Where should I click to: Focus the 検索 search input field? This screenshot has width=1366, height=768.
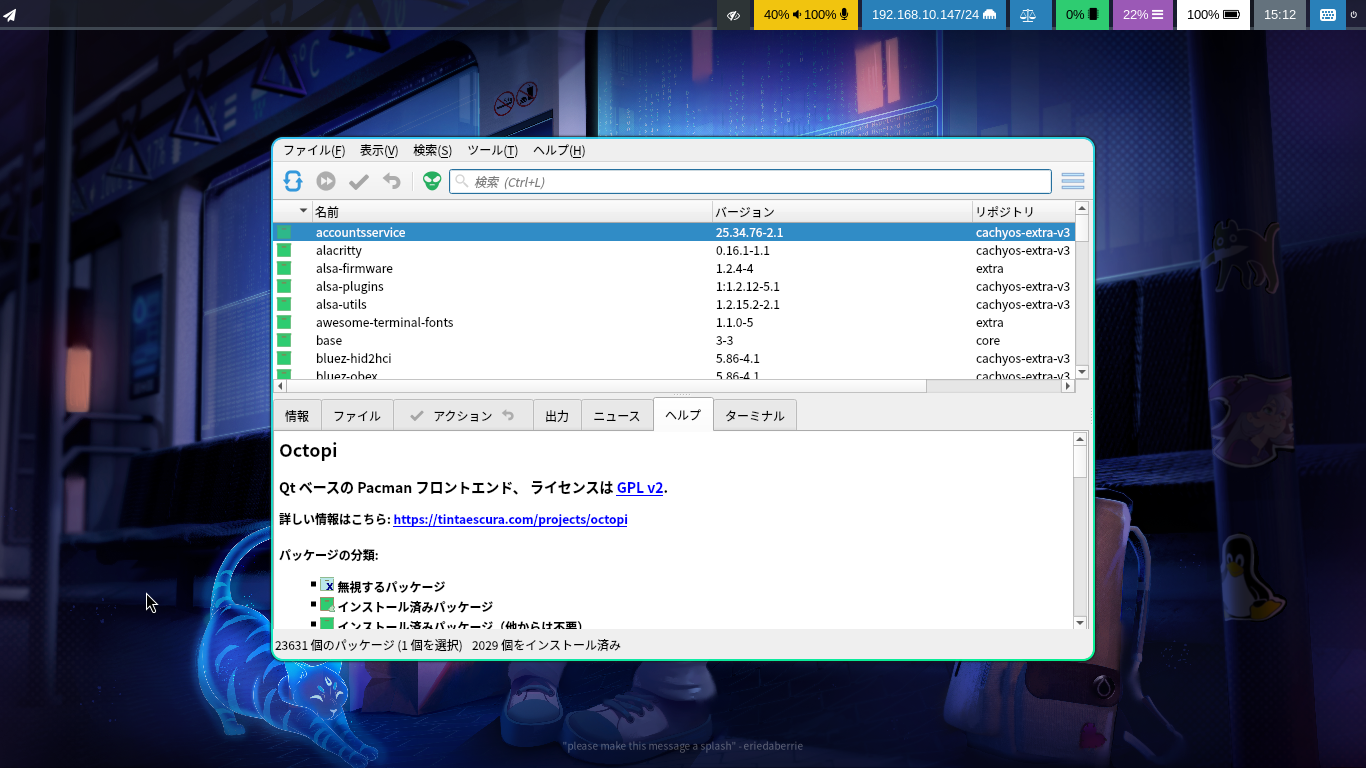point(760,182)
